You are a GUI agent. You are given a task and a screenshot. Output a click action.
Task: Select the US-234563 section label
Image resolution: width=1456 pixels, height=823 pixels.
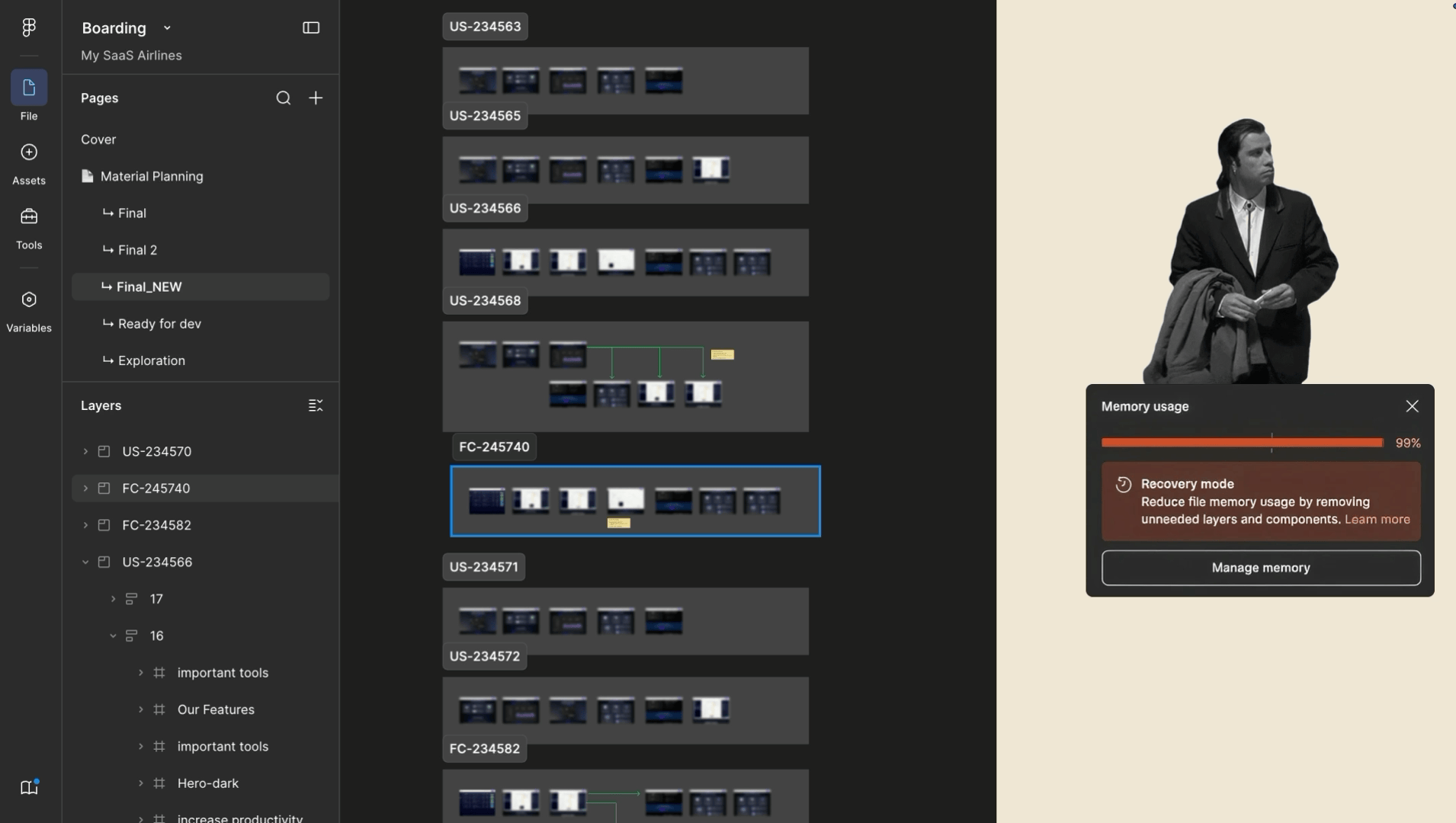(485, 27)
